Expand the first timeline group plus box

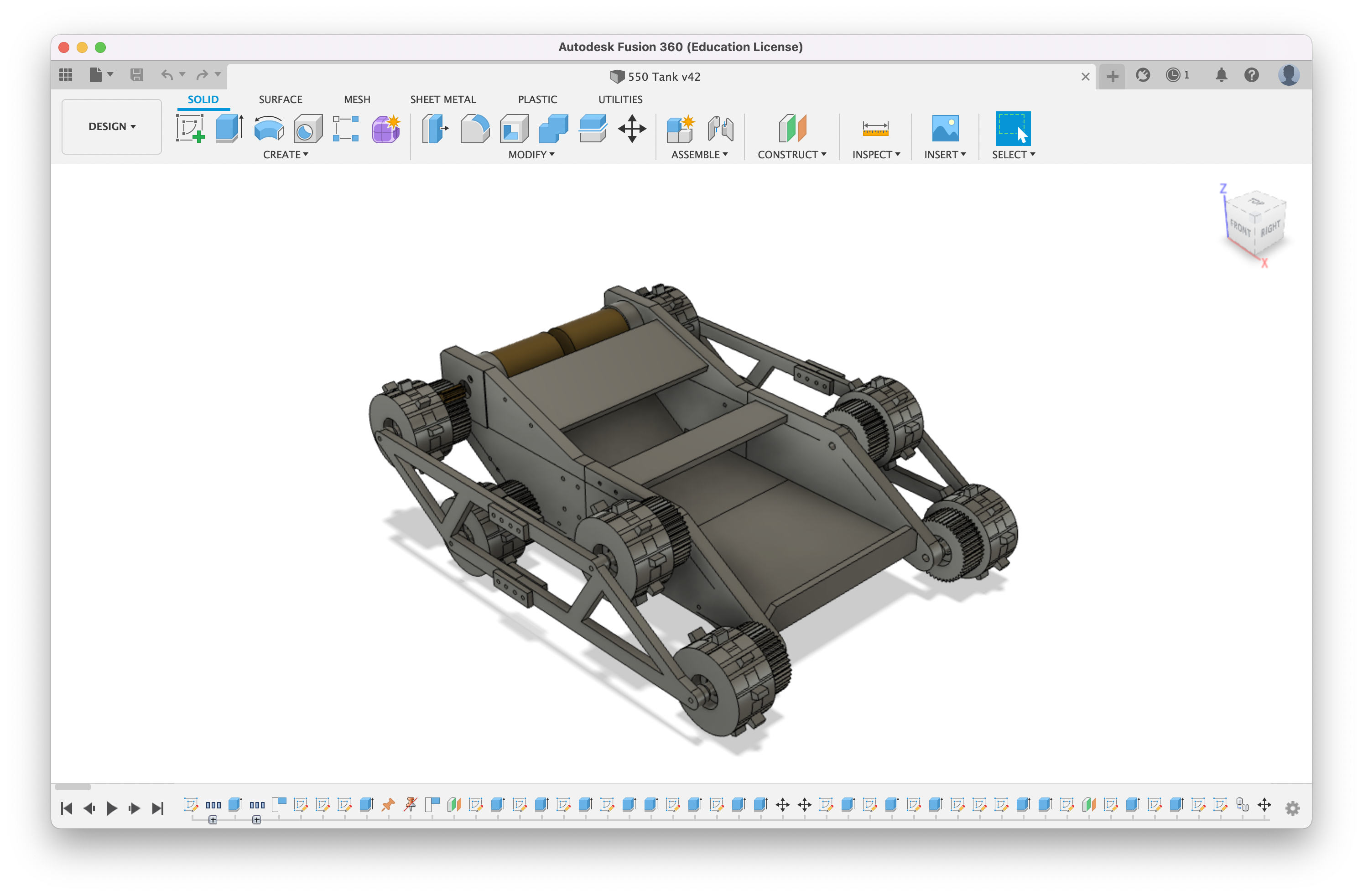[x=213, y=820]
